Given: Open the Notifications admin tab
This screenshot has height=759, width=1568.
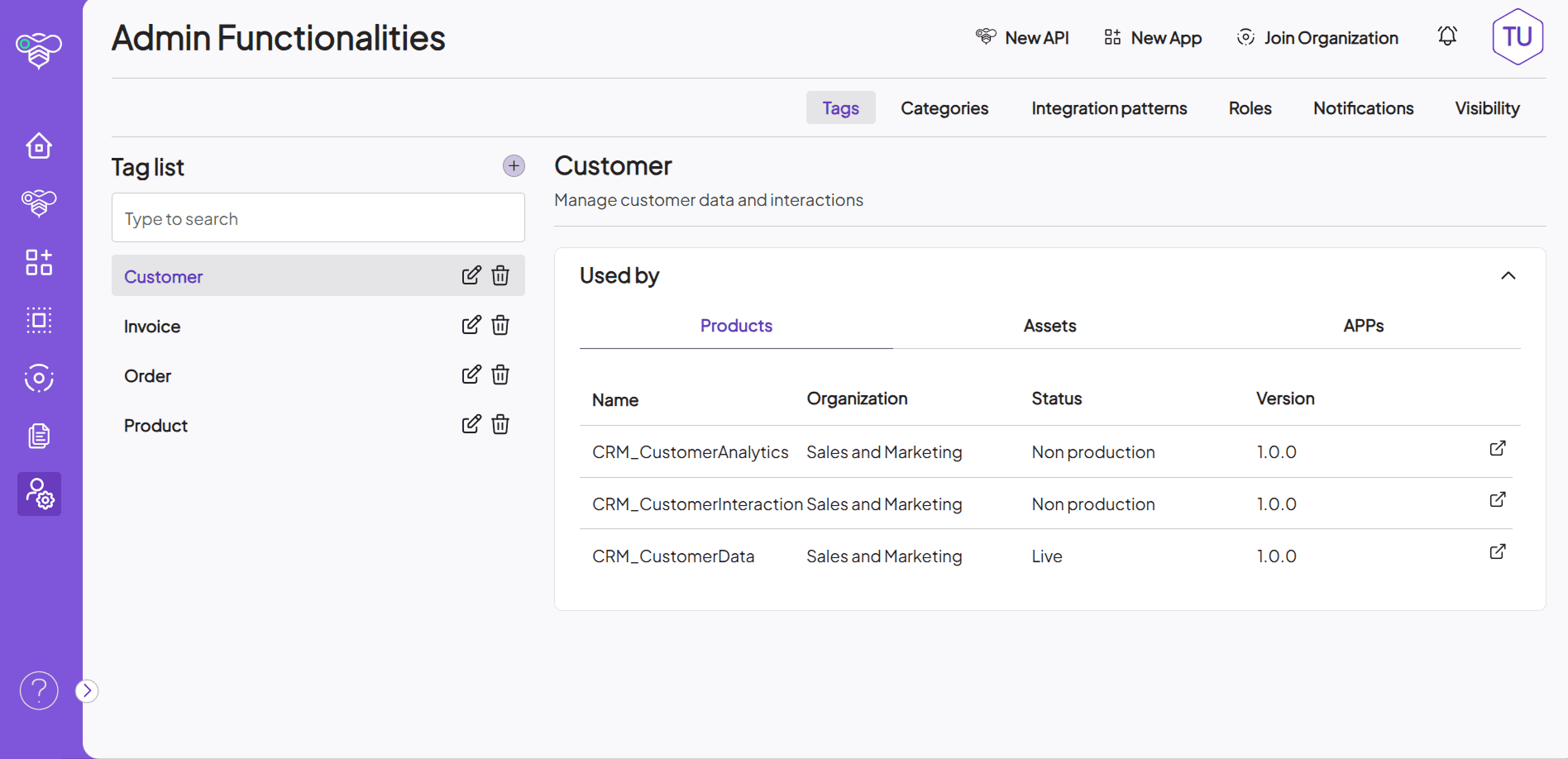Looking at the screenshot, I should (x=1363, y=107).
